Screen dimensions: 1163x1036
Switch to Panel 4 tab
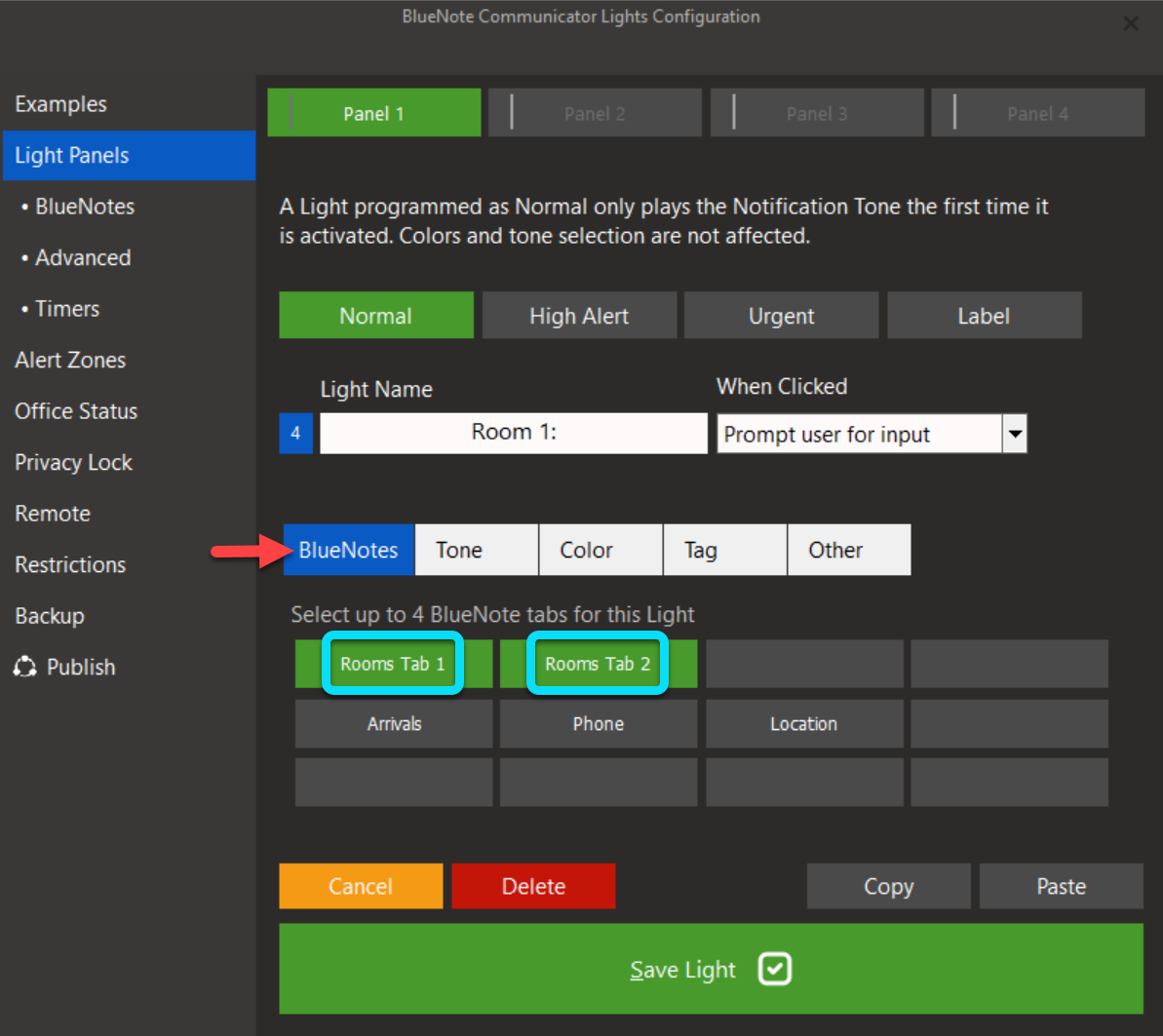(x=1037, y=113)
